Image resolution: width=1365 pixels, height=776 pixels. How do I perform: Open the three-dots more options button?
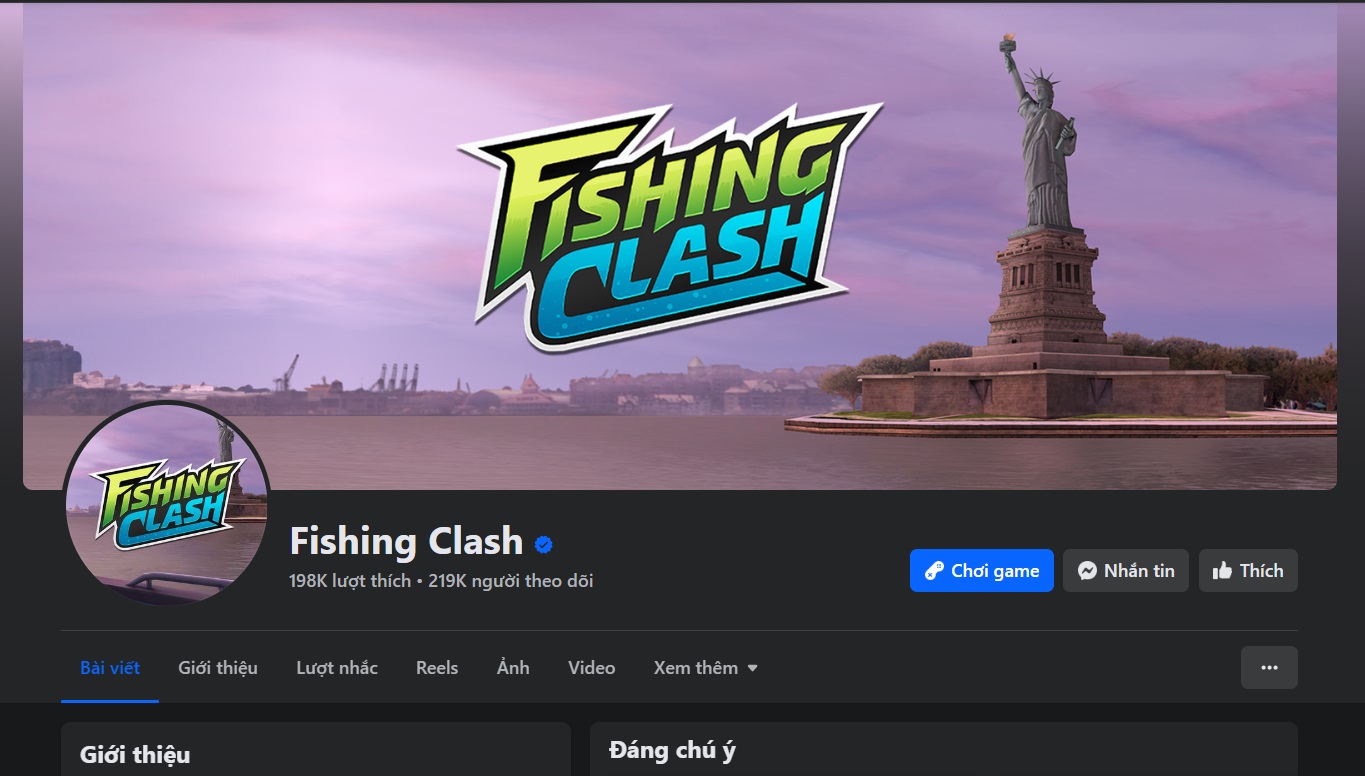click(x=1269, y=667)
